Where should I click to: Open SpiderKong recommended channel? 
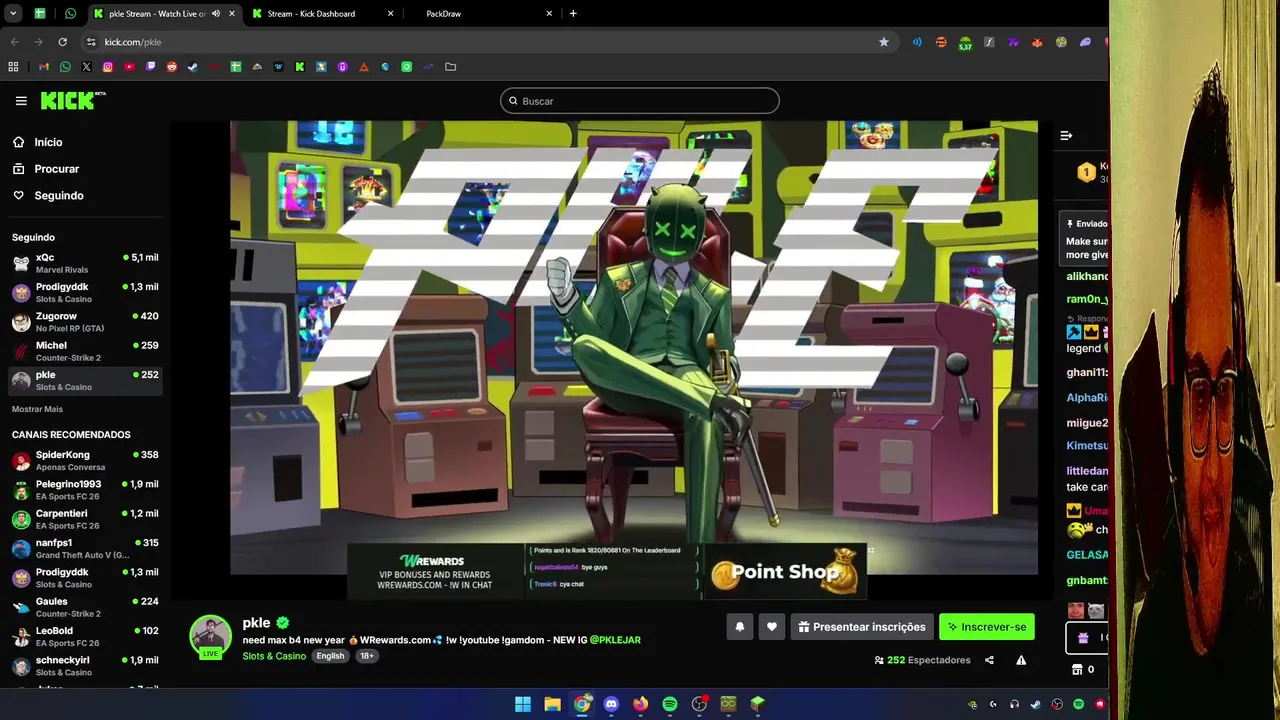pos(85,461)
